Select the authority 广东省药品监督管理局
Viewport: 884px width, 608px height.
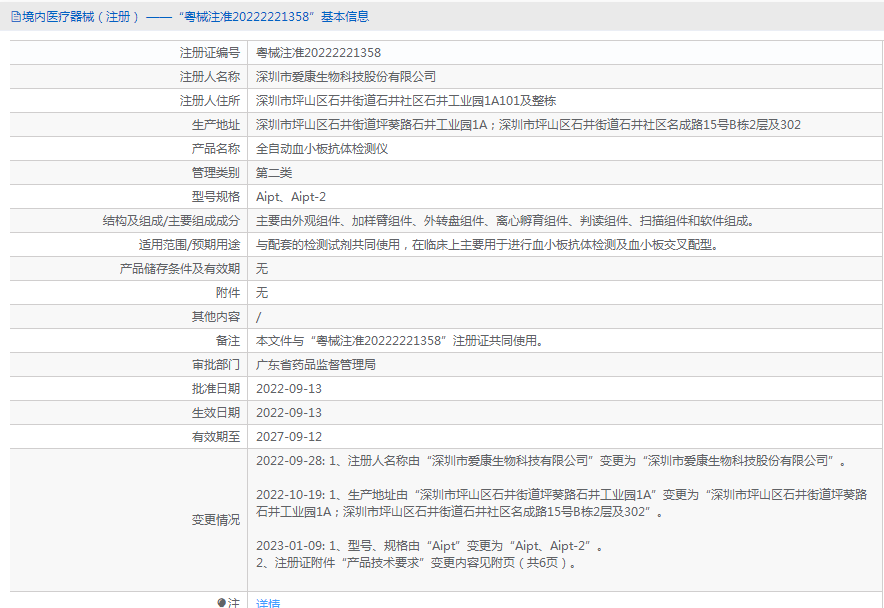tap(316, 365)
